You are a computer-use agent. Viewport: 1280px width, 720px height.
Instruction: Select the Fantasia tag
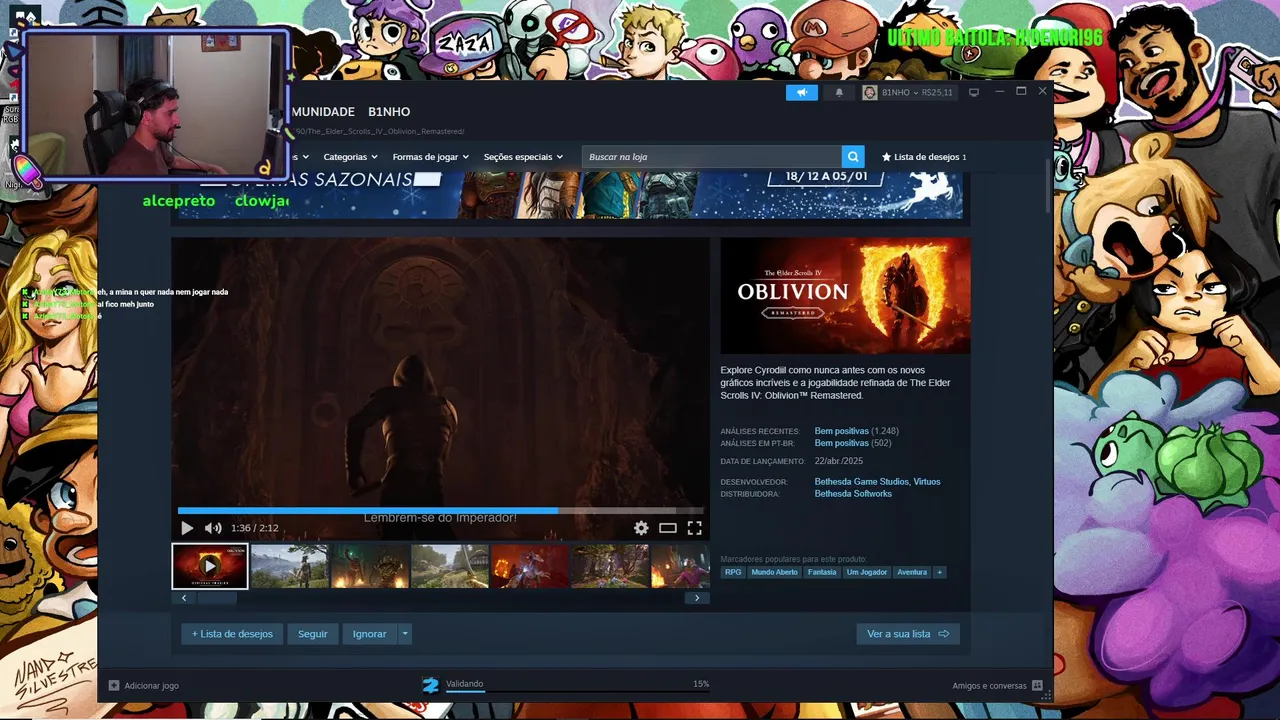coord(822,572)
